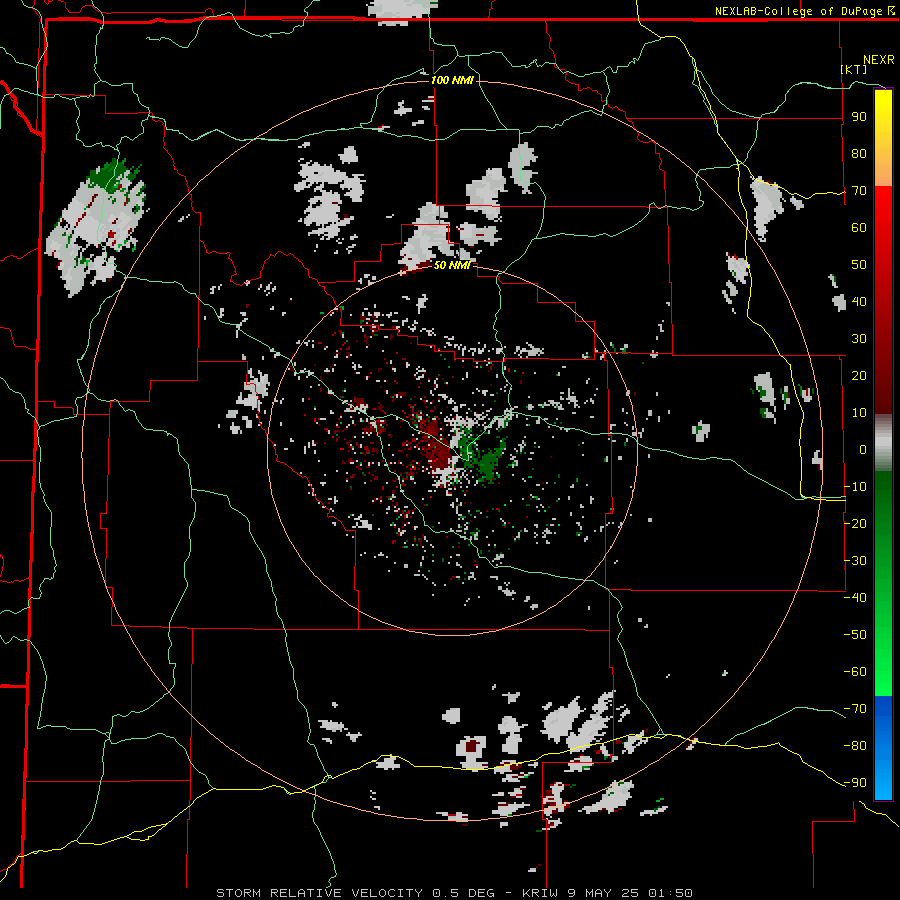
Task: Click the -60 value on velocity scale
Action: pos(855,672)
